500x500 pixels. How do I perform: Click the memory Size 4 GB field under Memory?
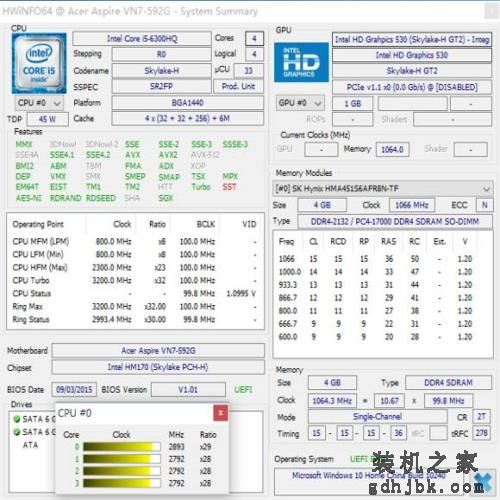tap(332, 382)
